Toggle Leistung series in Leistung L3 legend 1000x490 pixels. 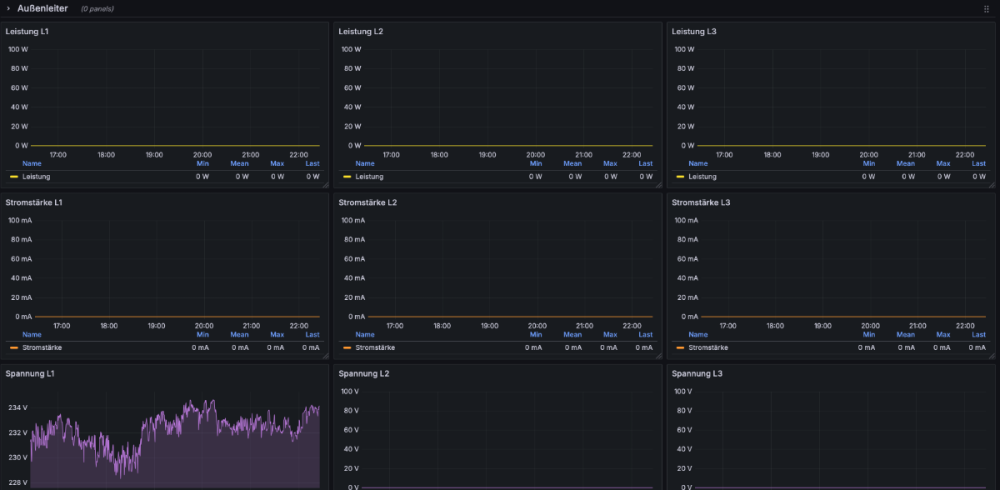pyautogui.click(x=703, y=177)
